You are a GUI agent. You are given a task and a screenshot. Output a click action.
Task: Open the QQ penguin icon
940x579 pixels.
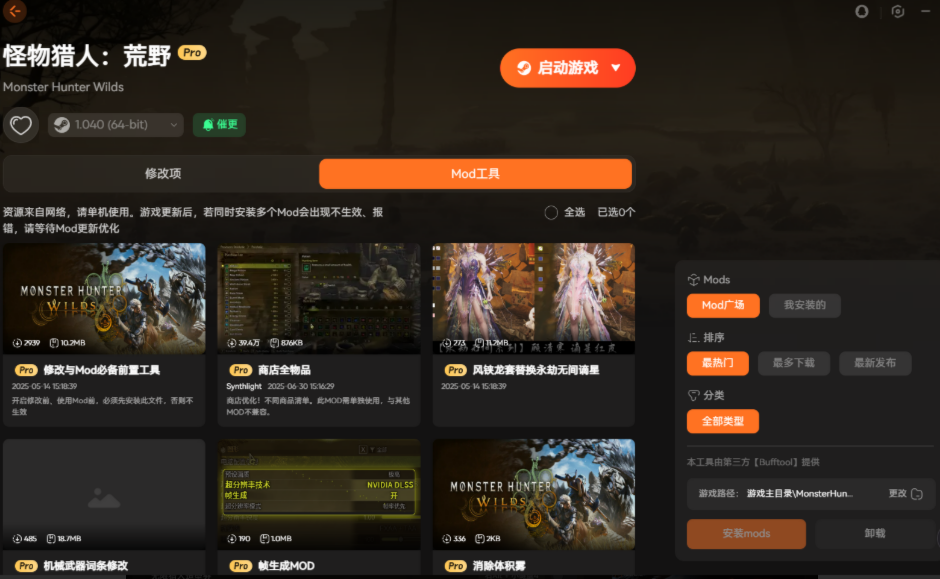pos(861,12)
